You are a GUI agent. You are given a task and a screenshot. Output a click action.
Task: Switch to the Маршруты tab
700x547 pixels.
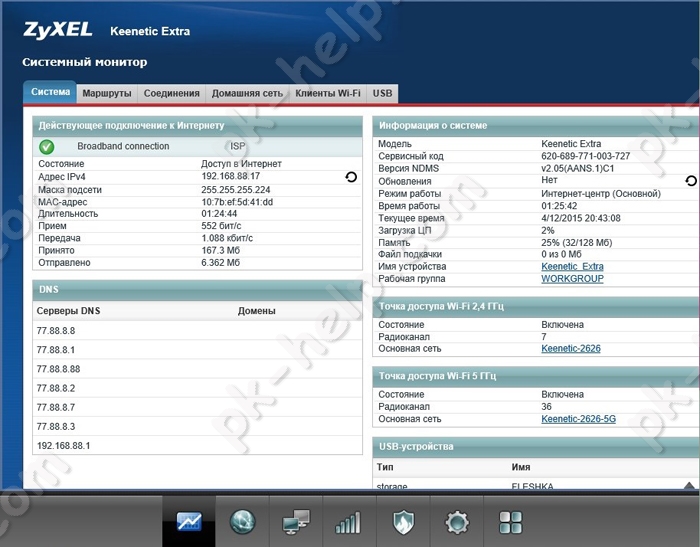coord(107,93)
